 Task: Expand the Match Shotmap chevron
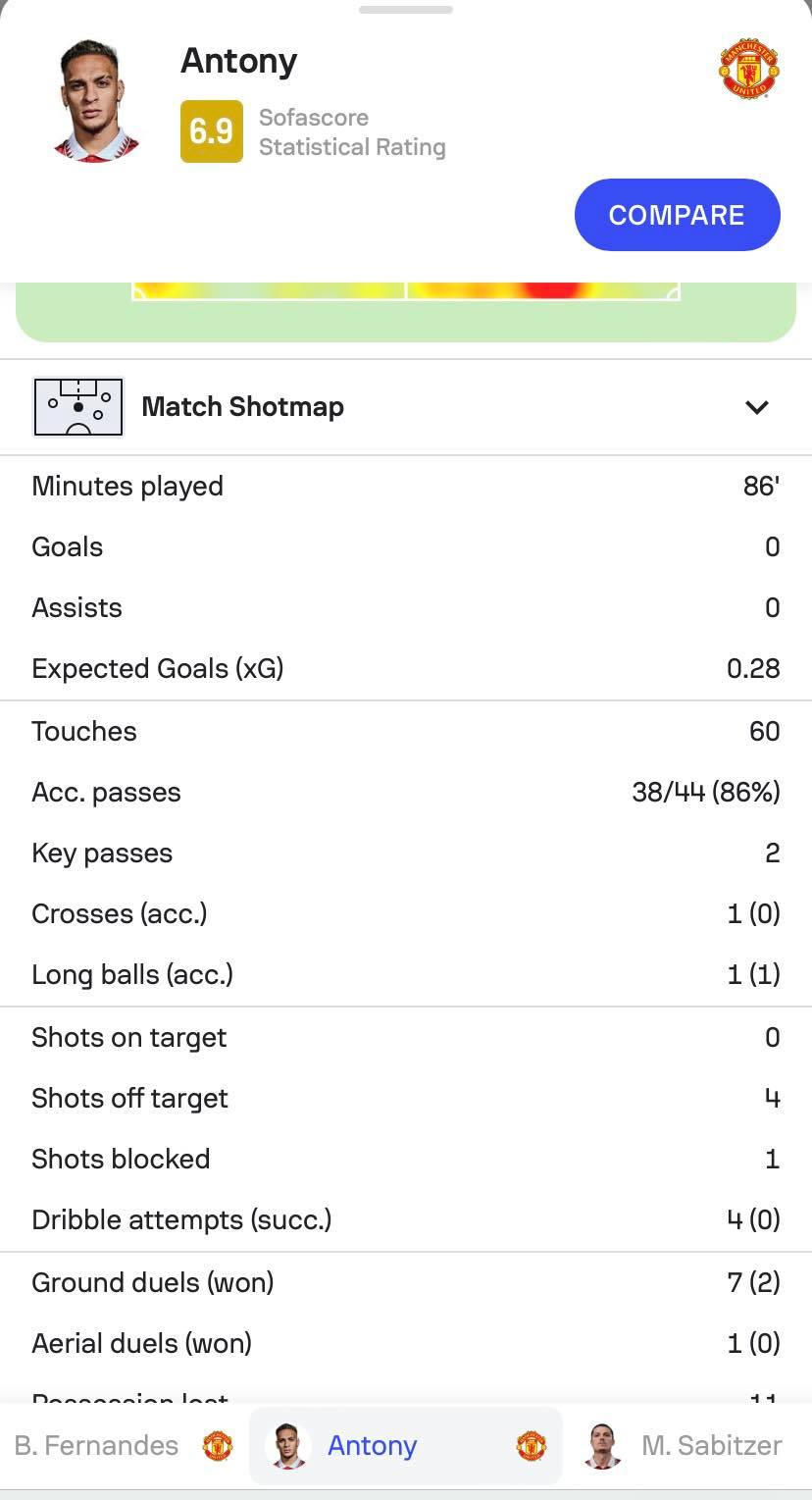pyautogui.click(x=756, y=407)
